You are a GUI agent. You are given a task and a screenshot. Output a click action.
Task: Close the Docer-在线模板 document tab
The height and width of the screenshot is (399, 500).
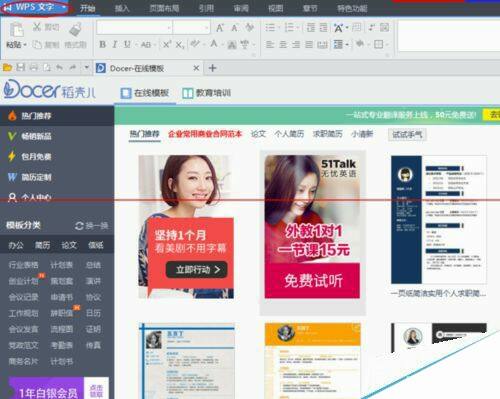point(196,68)
